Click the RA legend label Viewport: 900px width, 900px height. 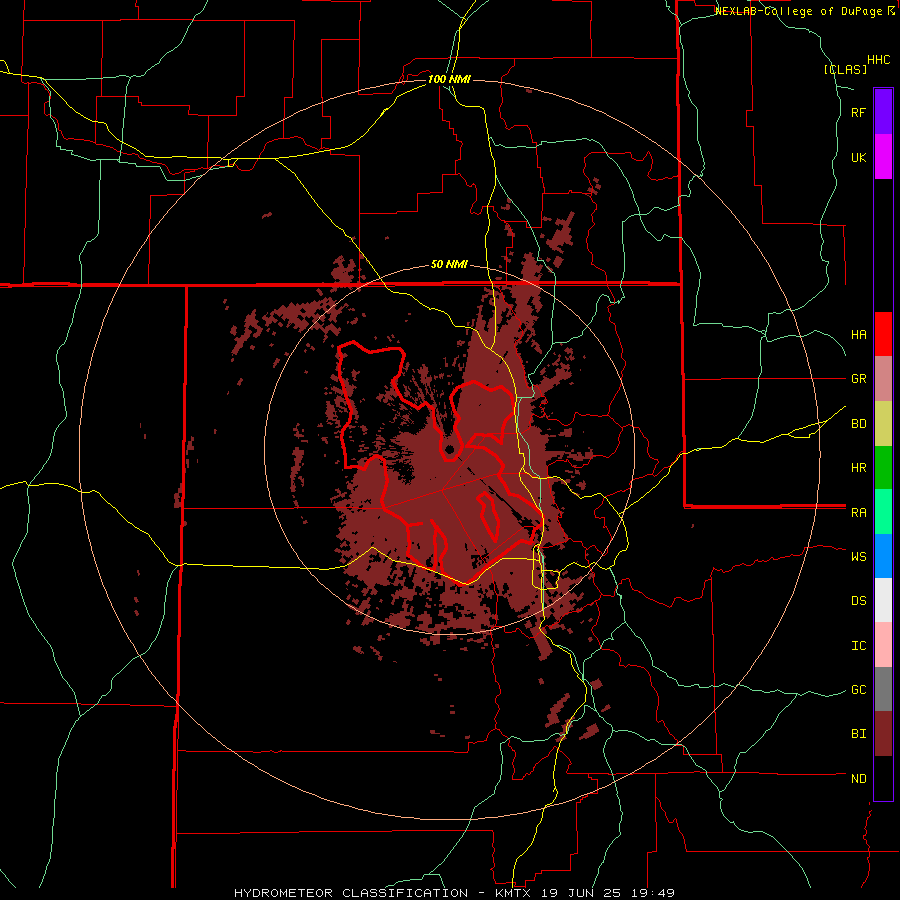(x=858, y=513)
